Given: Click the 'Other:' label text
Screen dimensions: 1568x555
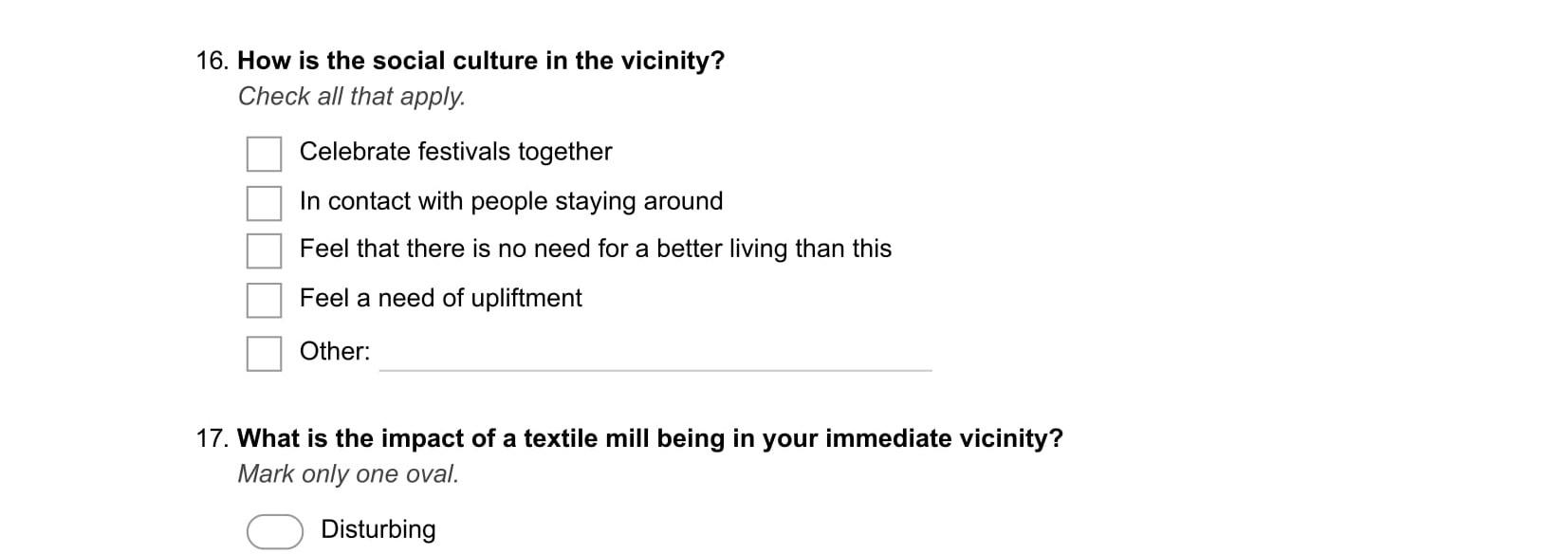Looking at the screenshot, I should (335, 351).
